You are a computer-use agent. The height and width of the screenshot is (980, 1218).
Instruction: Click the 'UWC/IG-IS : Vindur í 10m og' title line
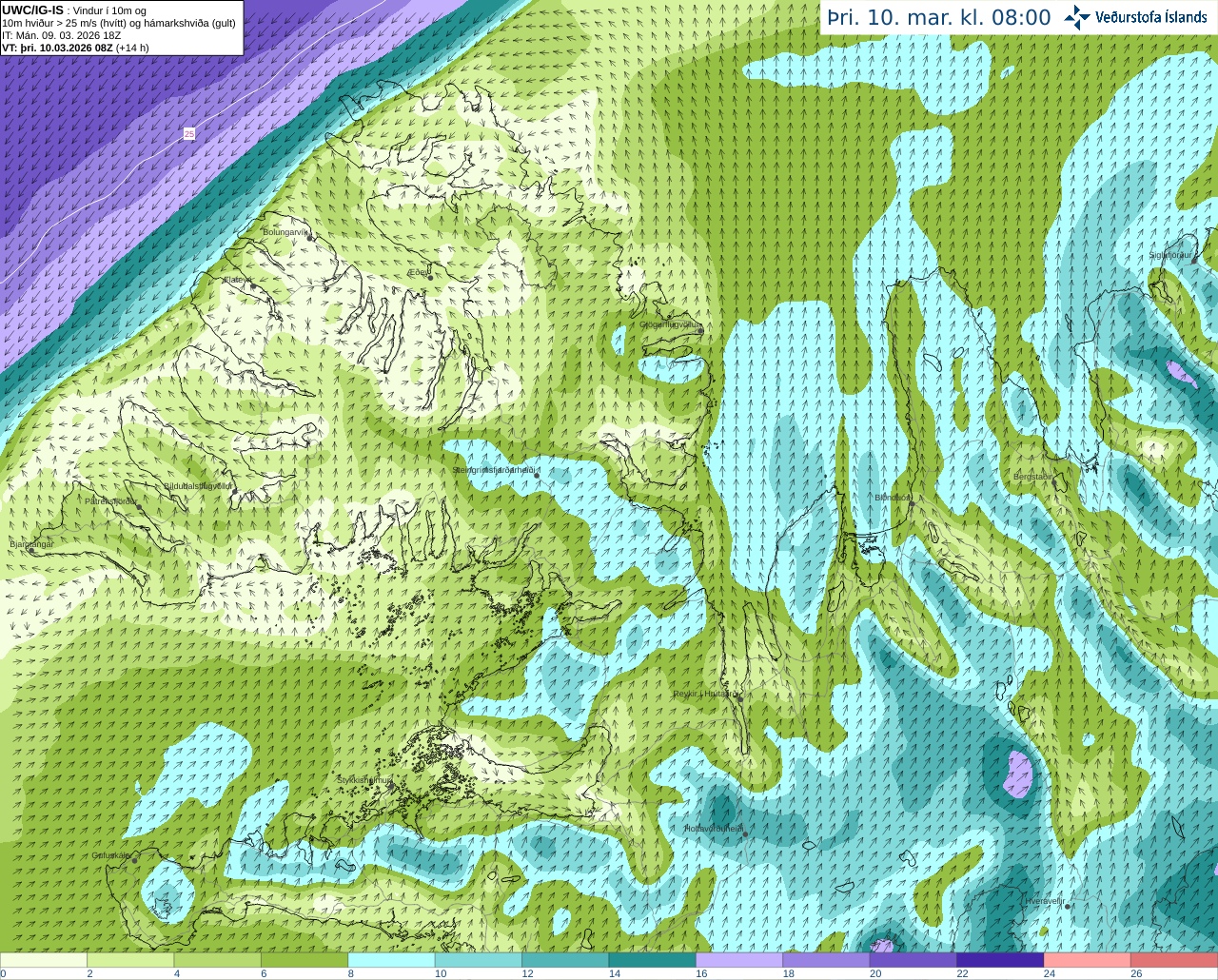(x=73, y=10)
